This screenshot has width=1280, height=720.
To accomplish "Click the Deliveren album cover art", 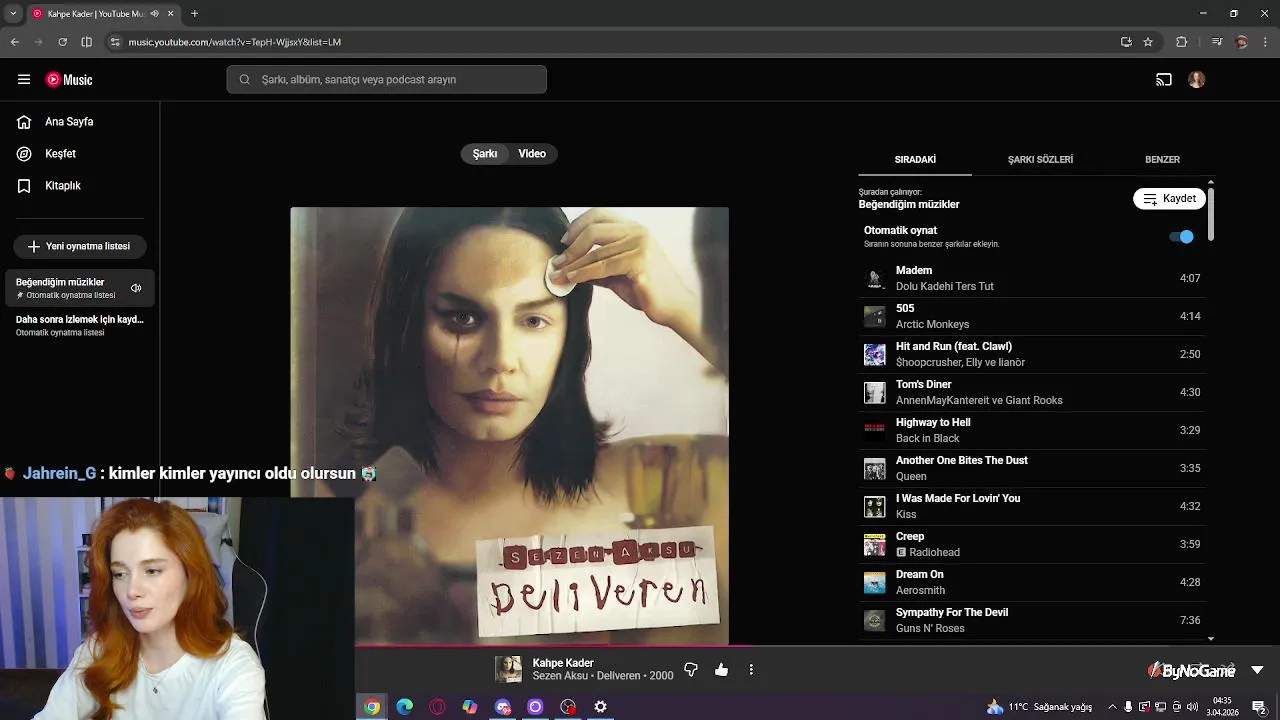I will tap(509, 426).
